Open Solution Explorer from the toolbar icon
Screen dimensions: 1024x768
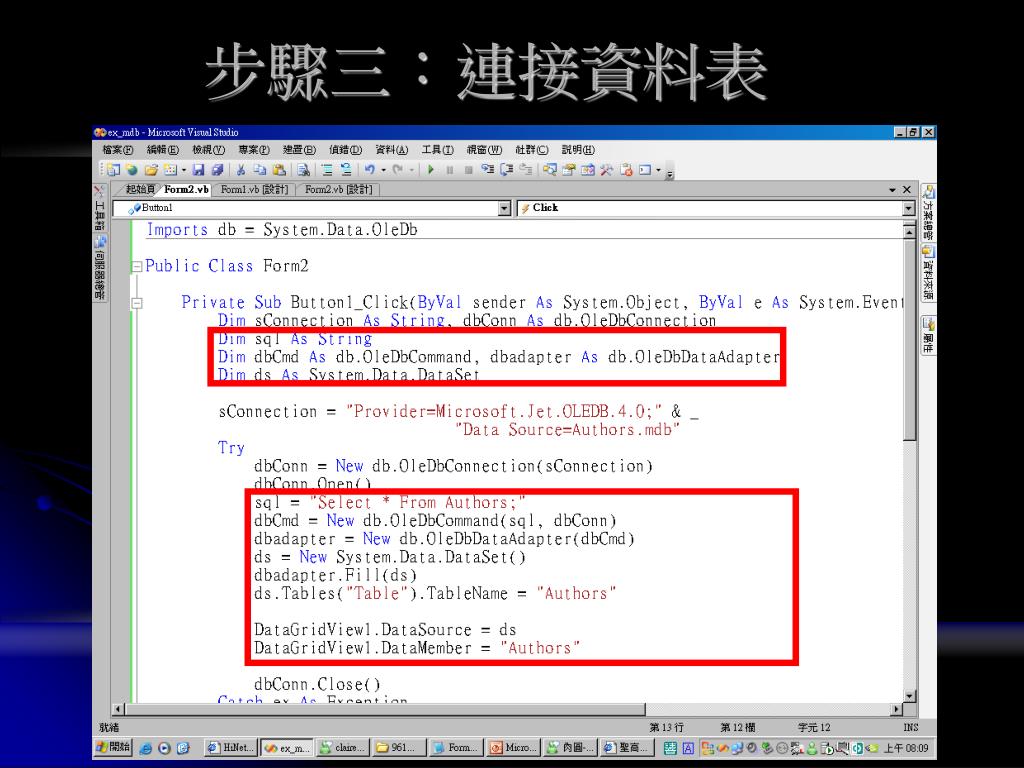[x=550, y=170]
